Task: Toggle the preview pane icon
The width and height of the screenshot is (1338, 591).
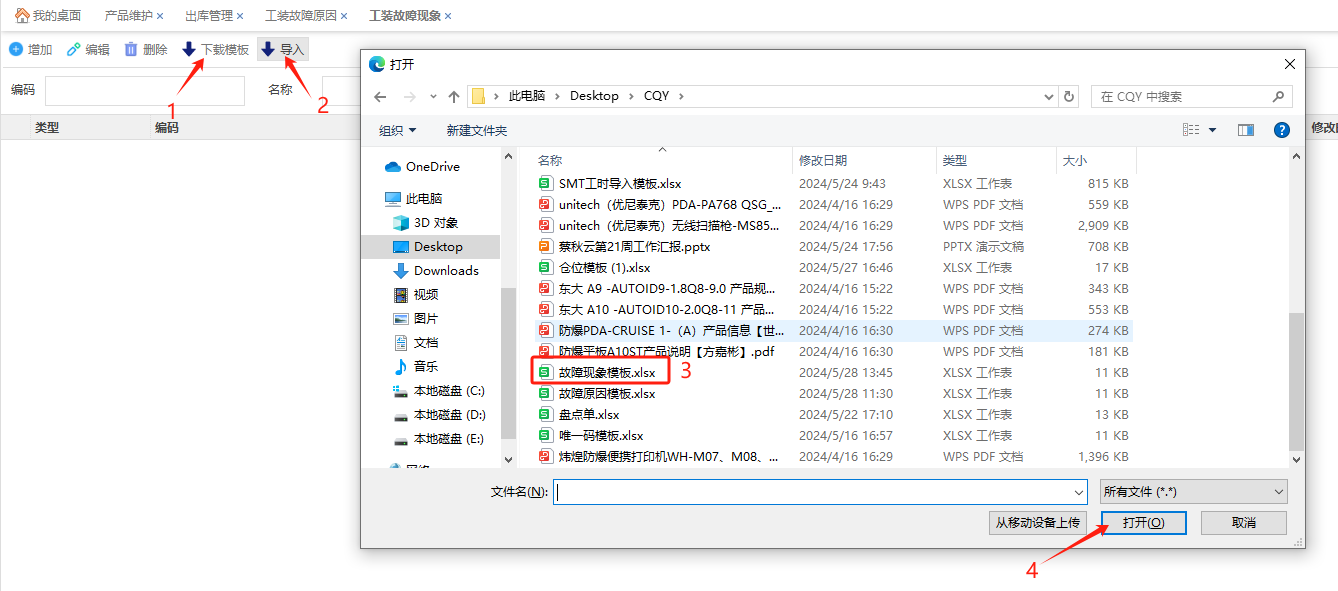Action: coord(1245,130)
